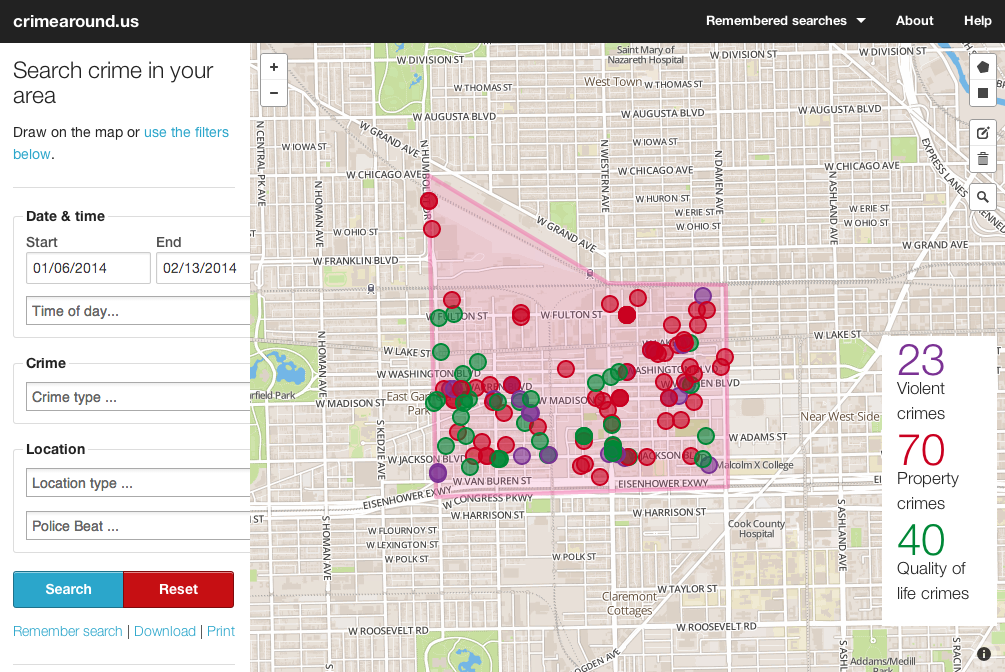Open the About page
The image size is (1005, 672).
915,21
